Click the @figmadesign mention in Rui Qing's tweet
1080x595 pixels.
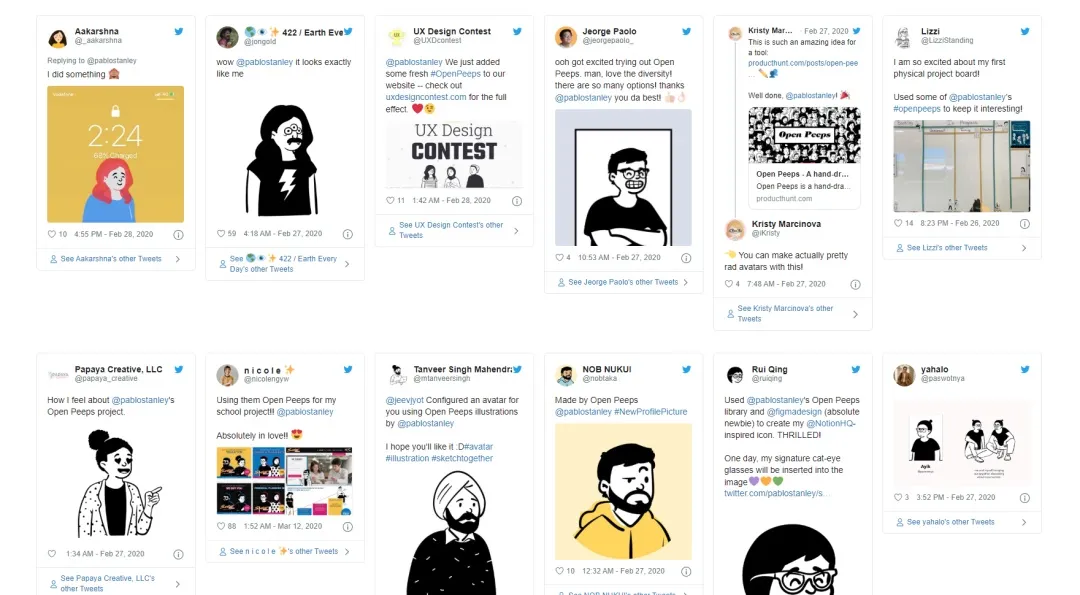[x=794, y=412]
